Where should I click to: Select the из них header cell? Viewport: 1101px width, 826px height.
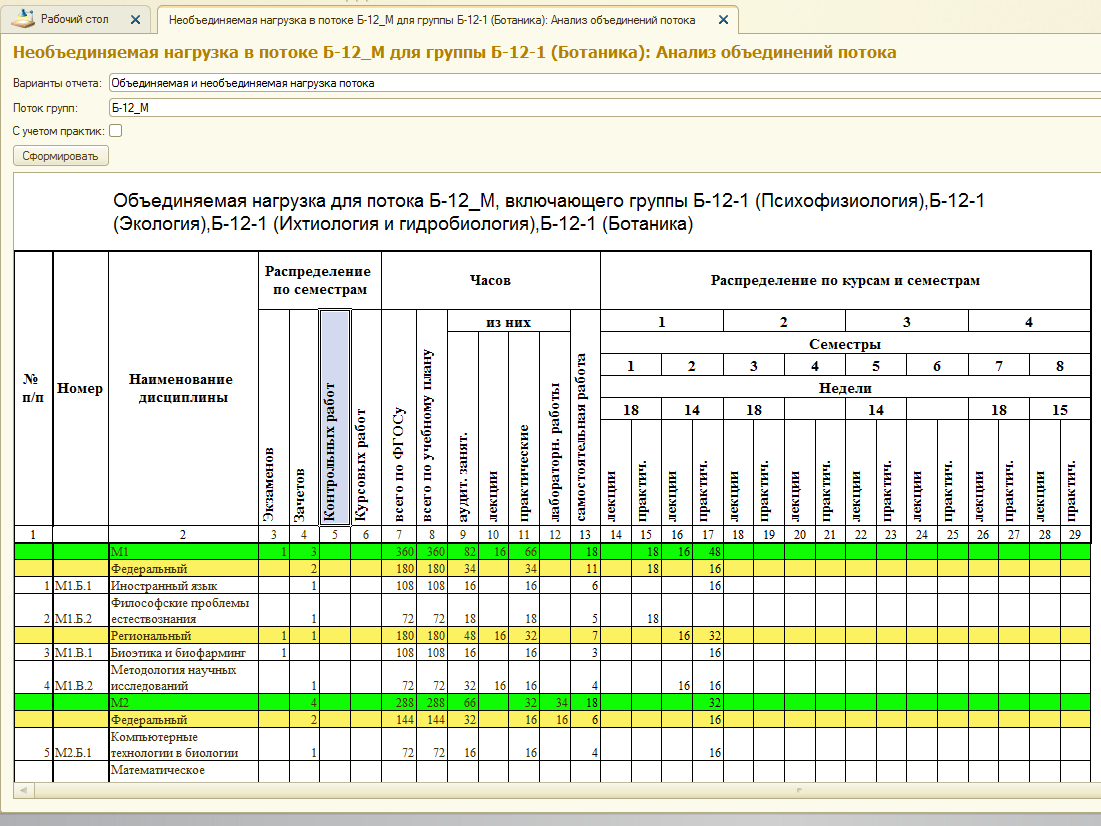click(x=508, y=322)
